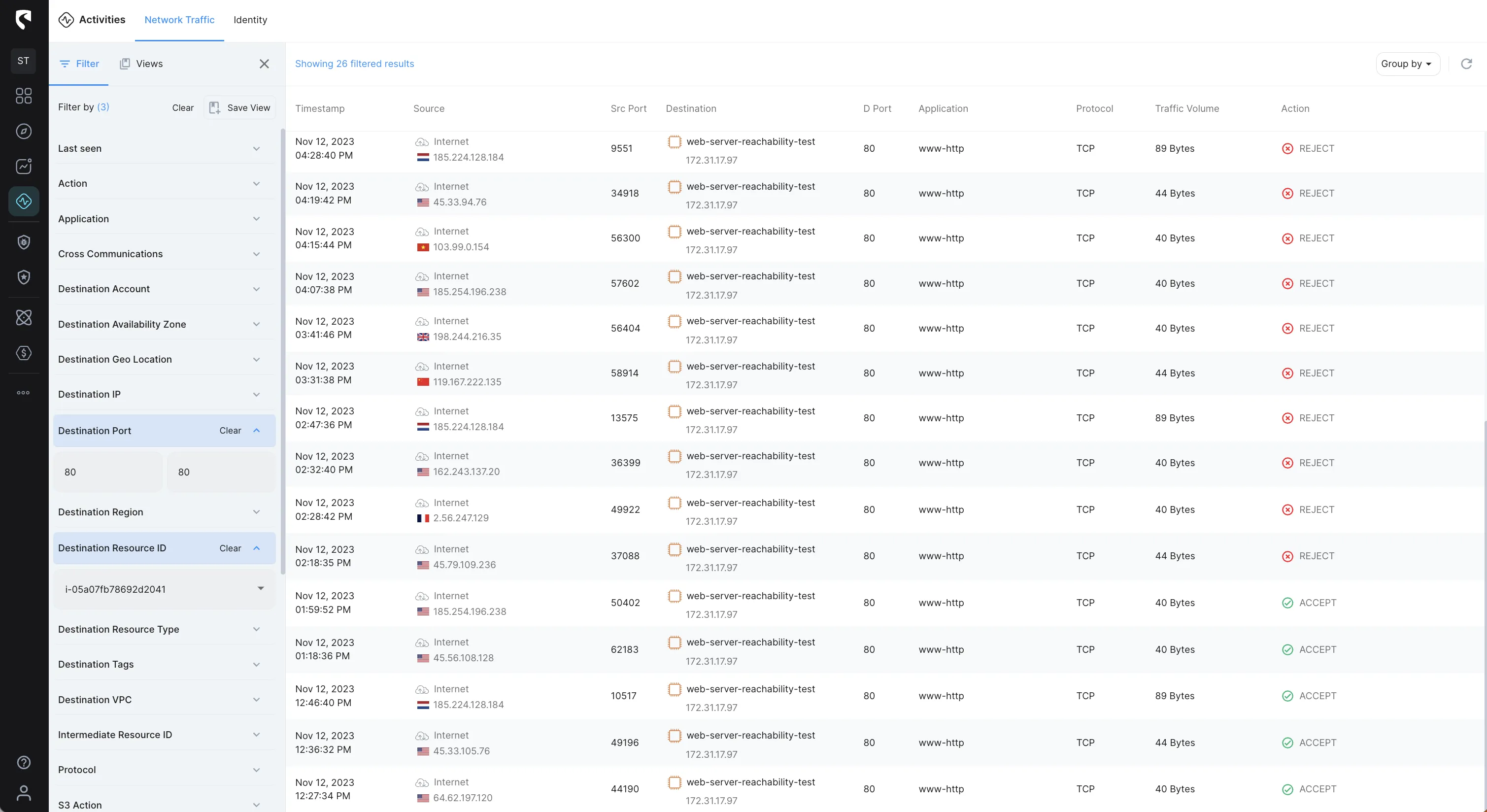Collapse the Destination Port filter chevron
The height and width of the screenshot is (812, 1487).
[257, 431]
